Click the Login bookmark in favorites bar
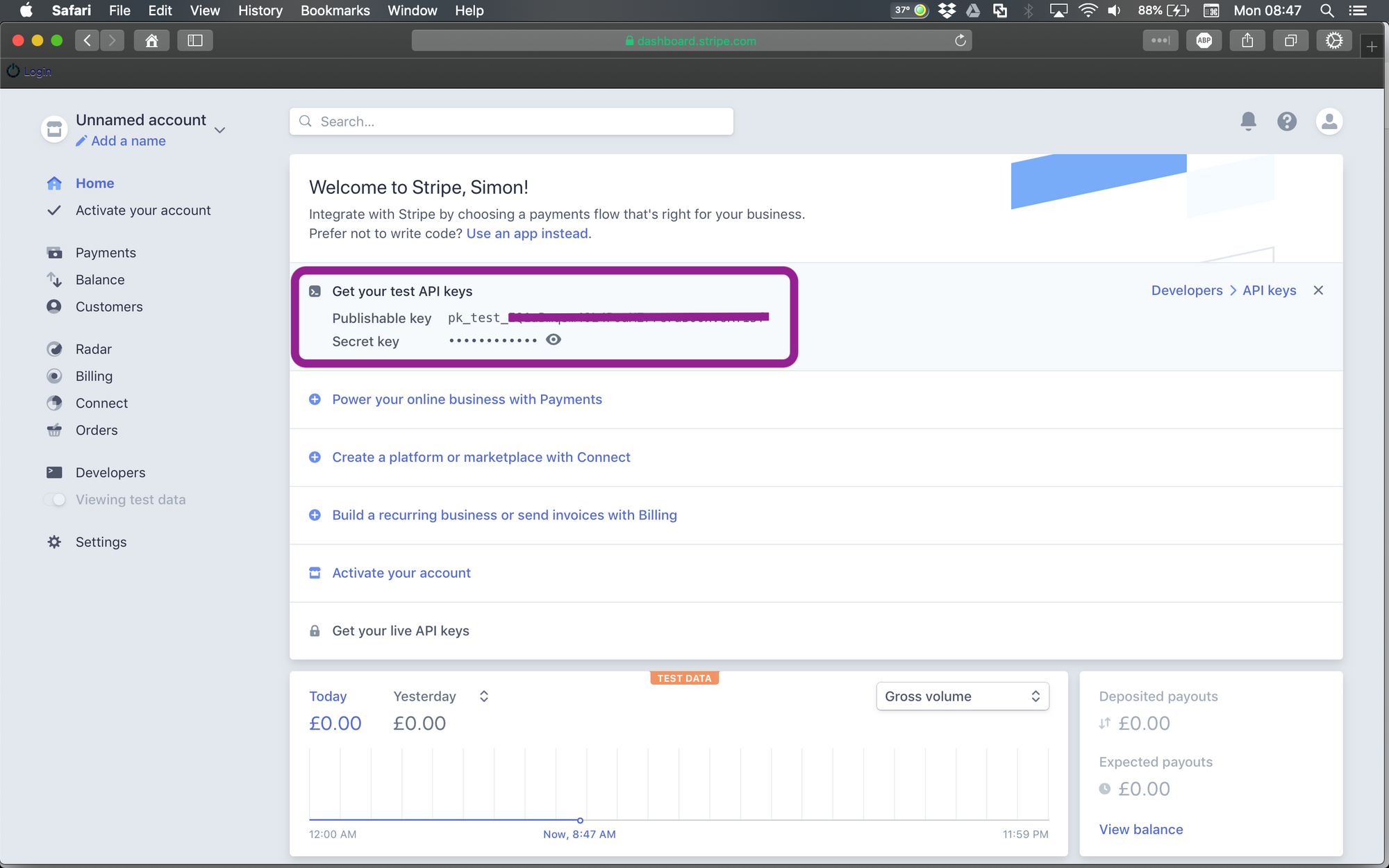Screen dimensions: 1389x868 (29, 71)
